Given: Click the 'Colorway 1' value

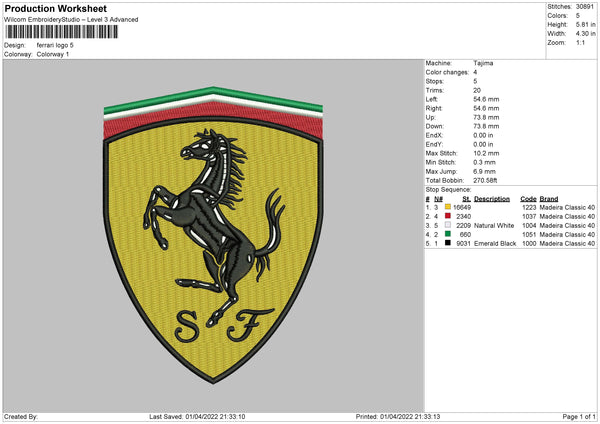Looking at the screenshot, I should [x=53, y=54].
